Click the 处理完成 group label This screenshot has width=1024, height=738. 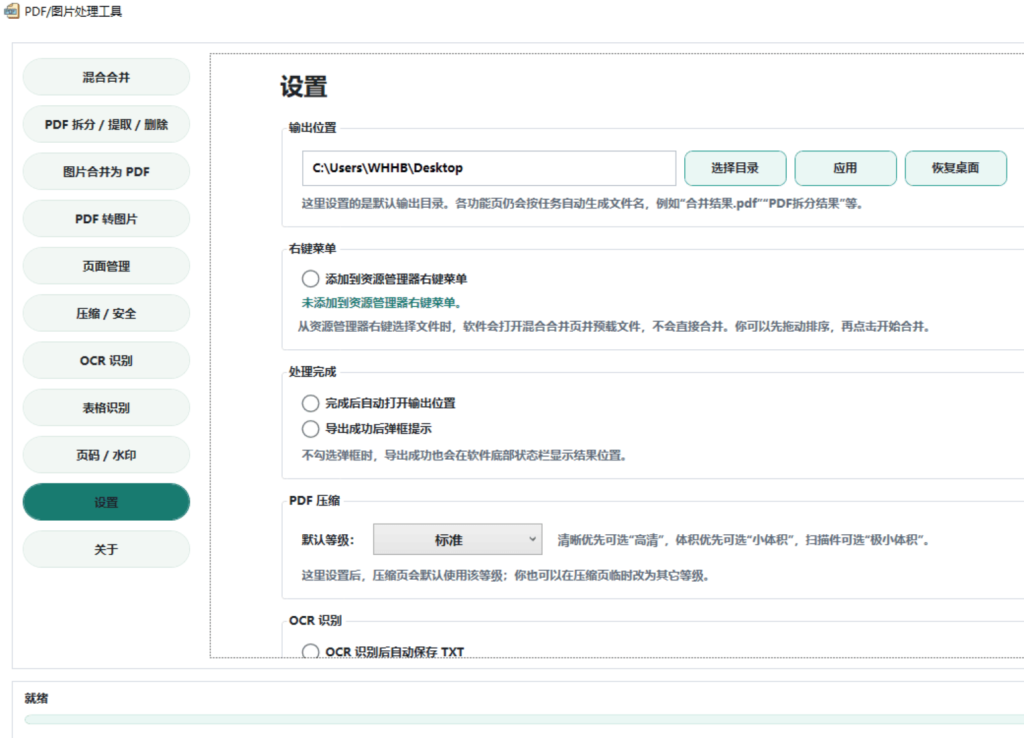(313, 372)
